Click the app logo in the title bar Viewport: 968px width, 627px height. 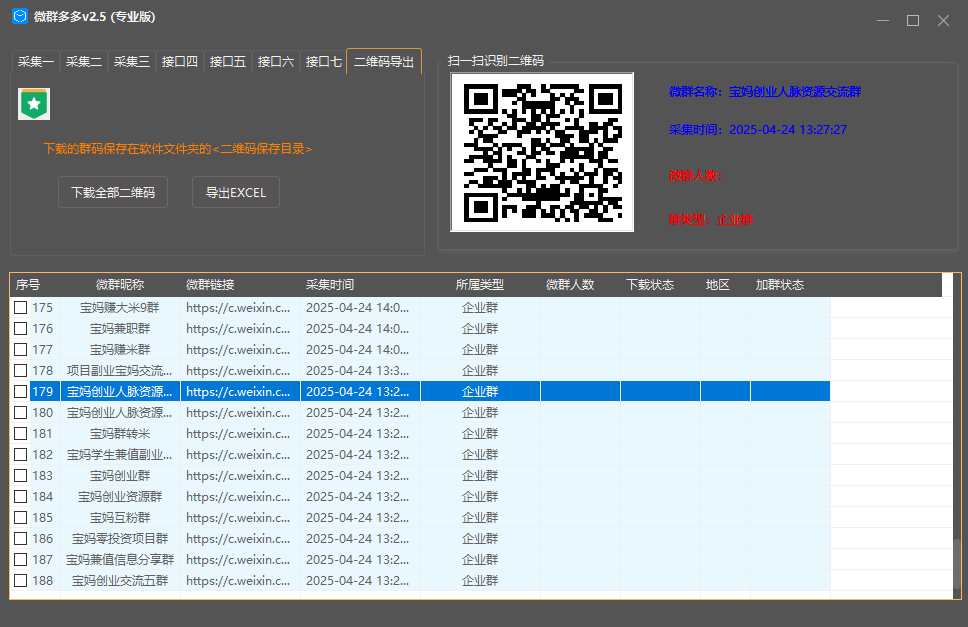pyautogui.click(x=20, y=16)
